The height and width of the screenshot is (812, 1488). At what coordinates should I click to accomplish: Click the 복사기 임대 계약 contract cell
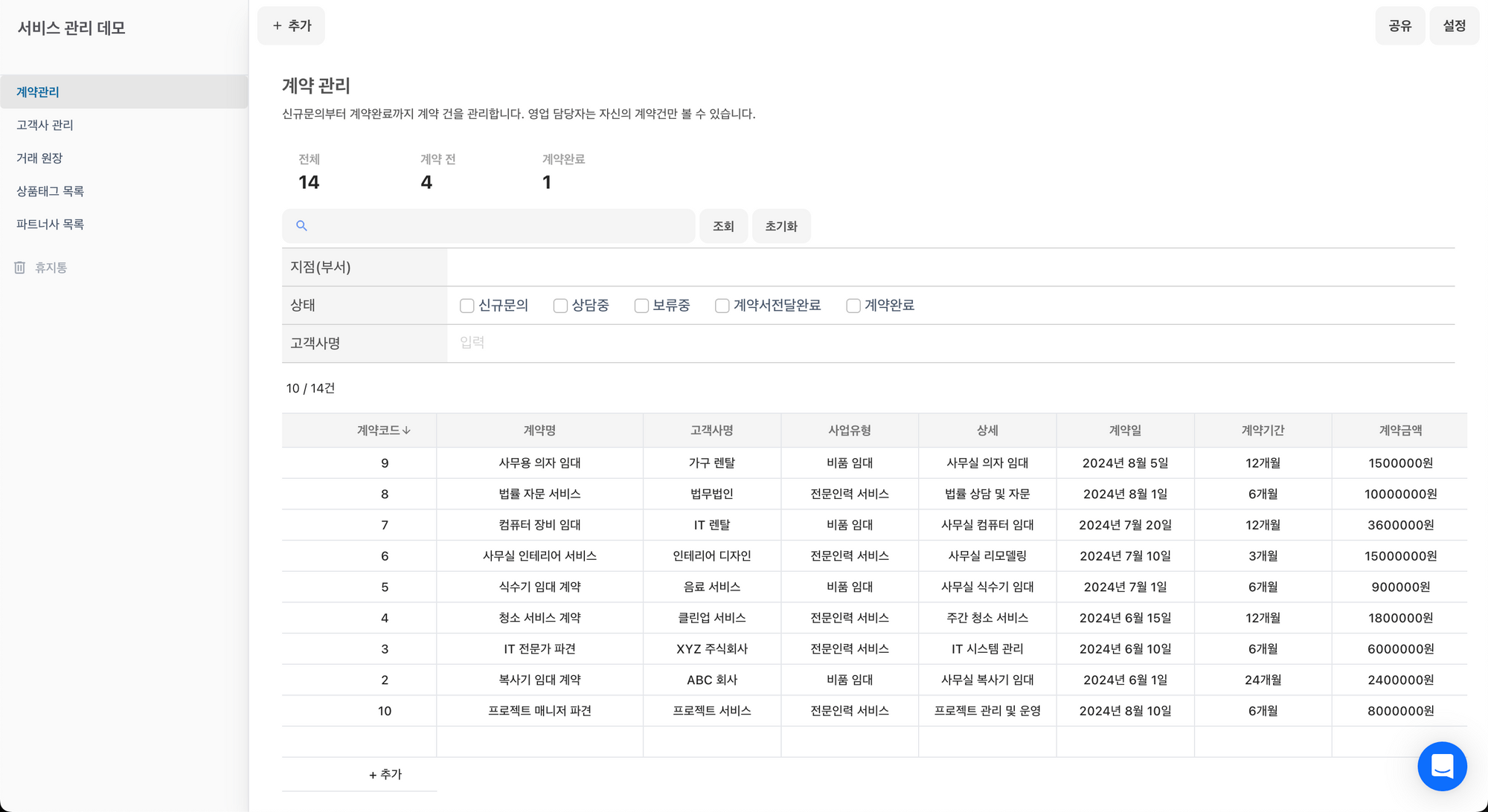[539, 680]
